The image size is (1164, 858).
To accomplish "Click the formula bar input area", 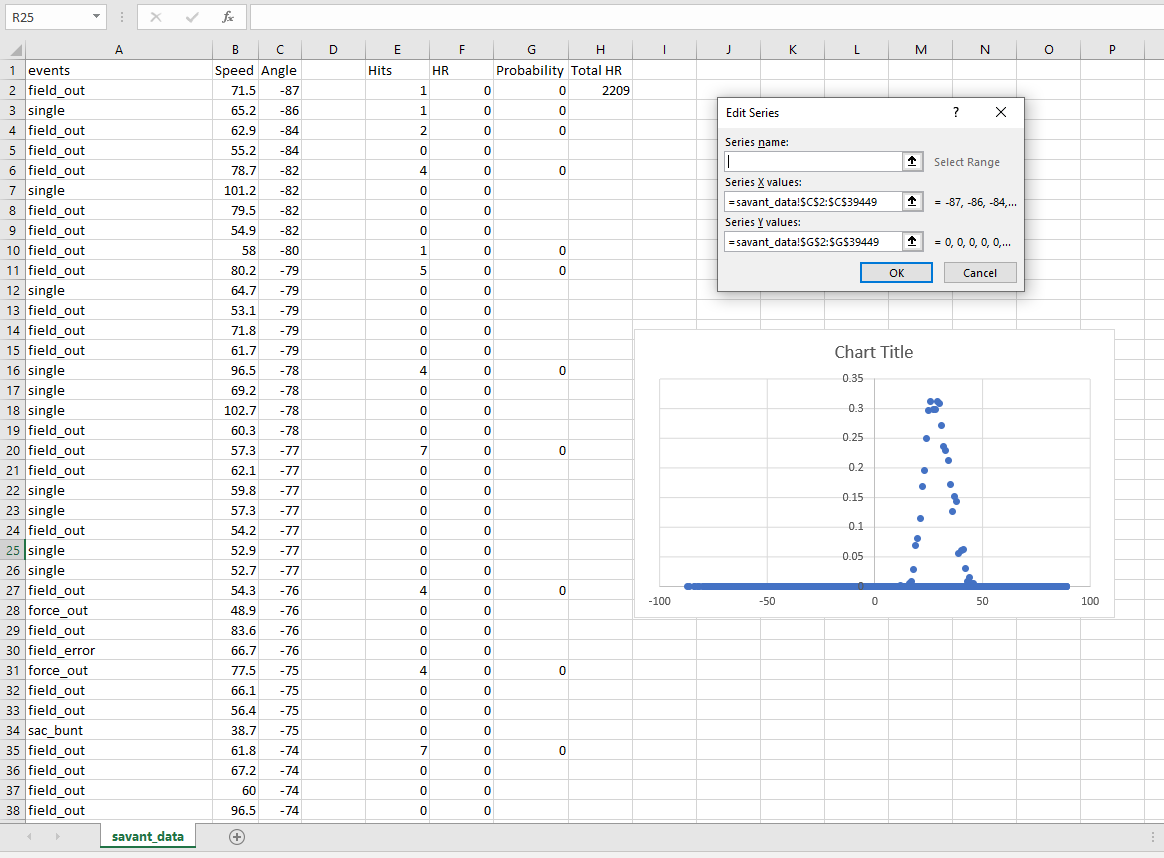I will point(705,17).
